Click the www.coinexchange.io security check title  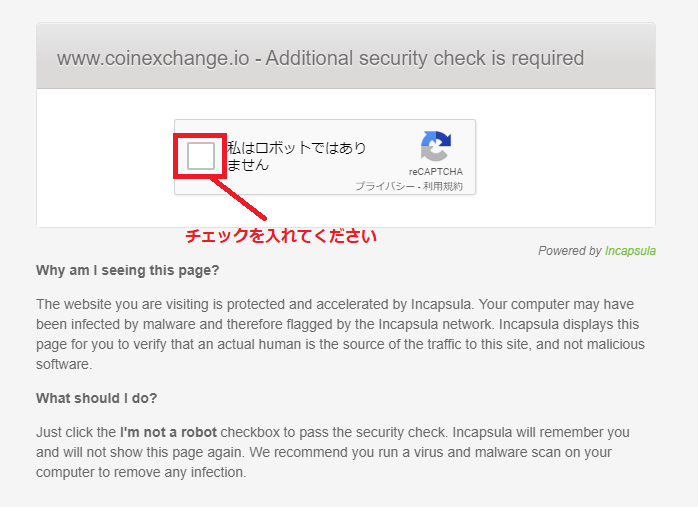click(321, 58)
